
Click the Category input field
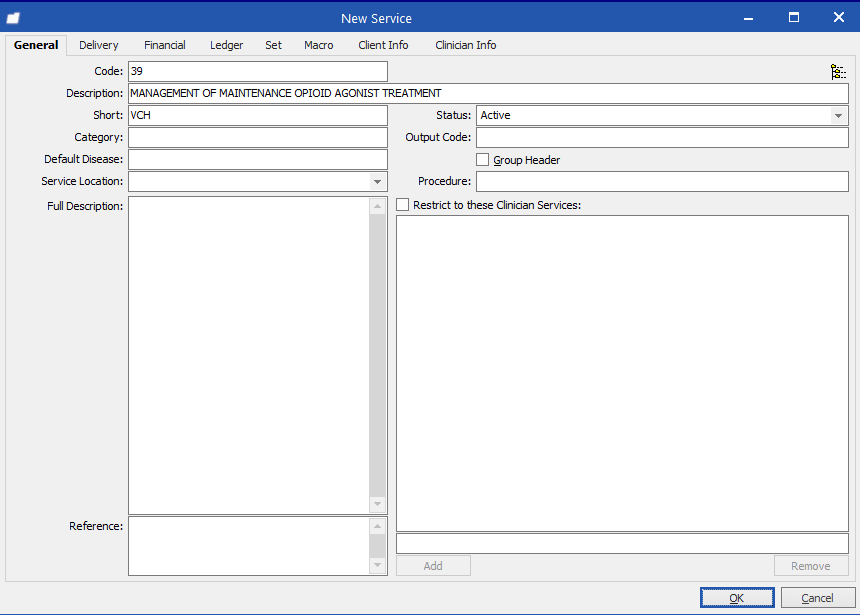[x=258, y=137]
